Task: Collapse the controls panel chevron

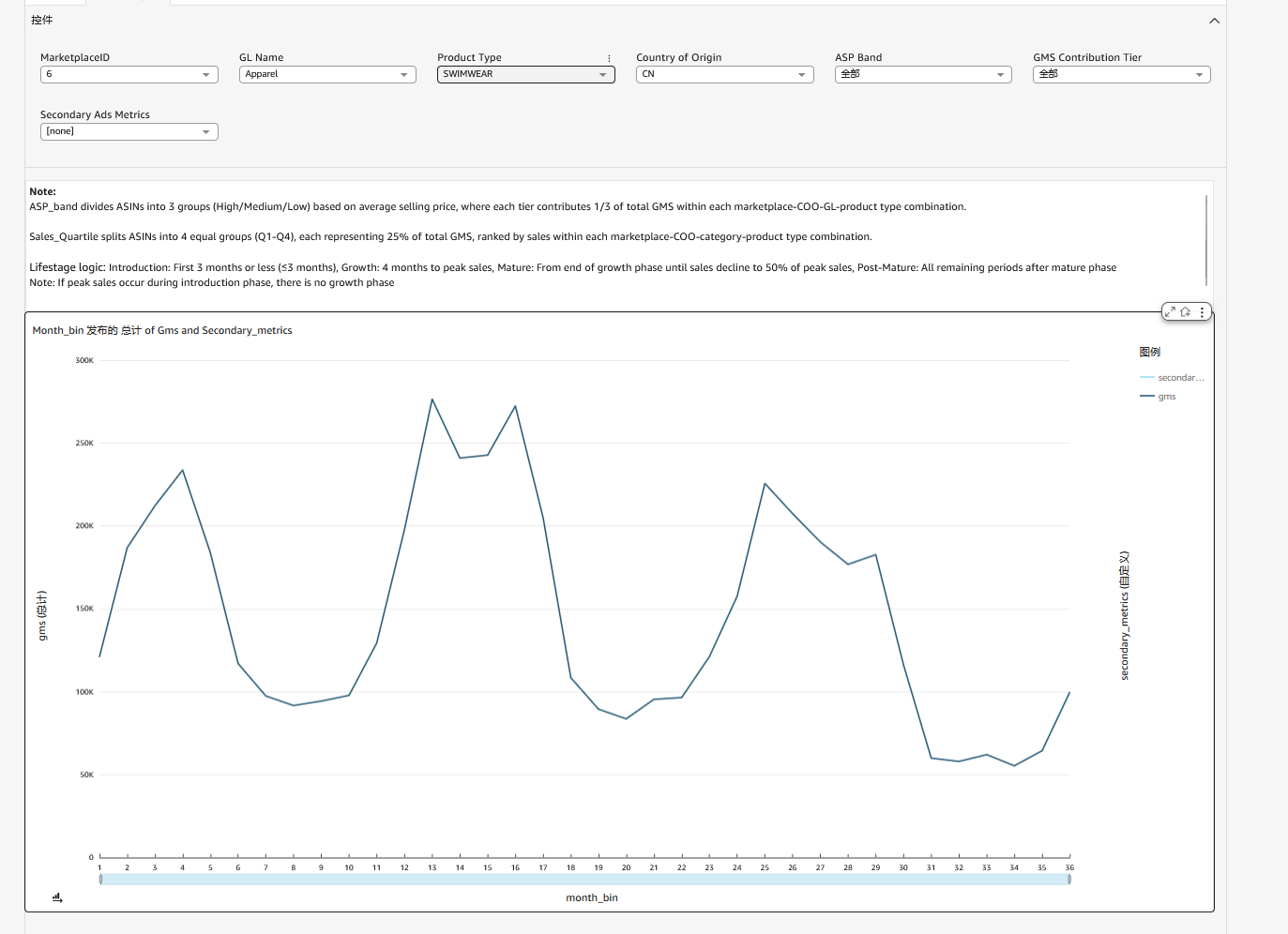Action: [x=1215, y=21]
